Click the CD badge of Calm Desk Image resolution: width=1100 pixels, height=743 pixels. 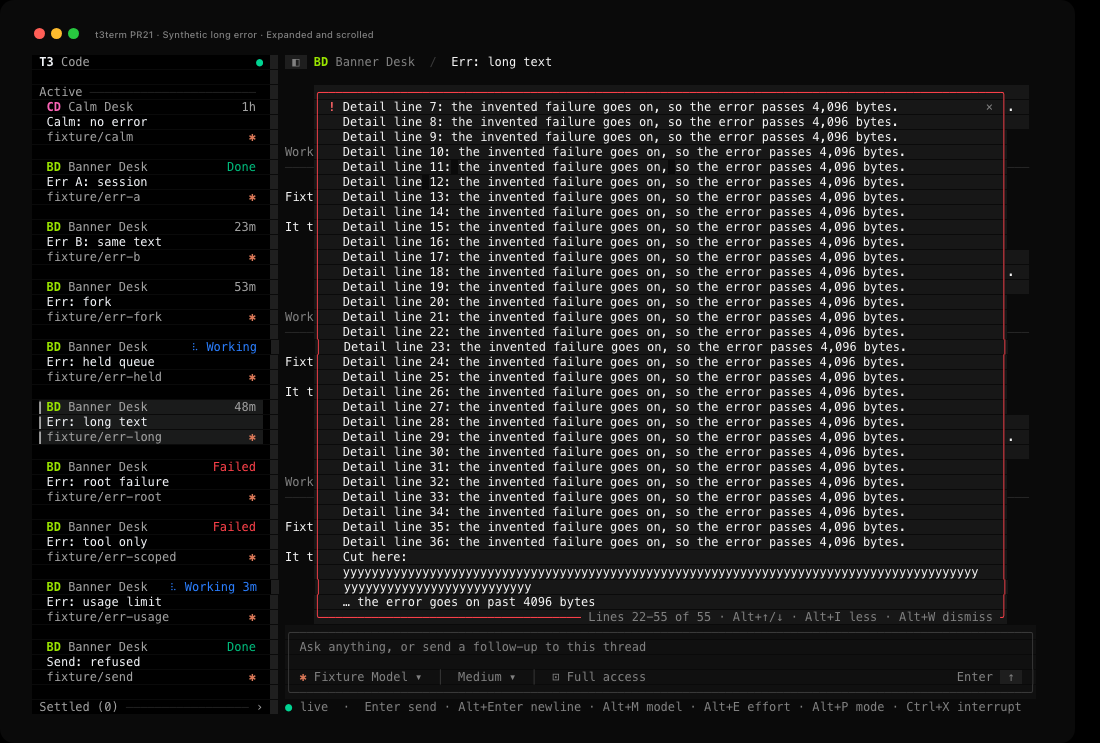pyautogui.click(x=53, y=107)
